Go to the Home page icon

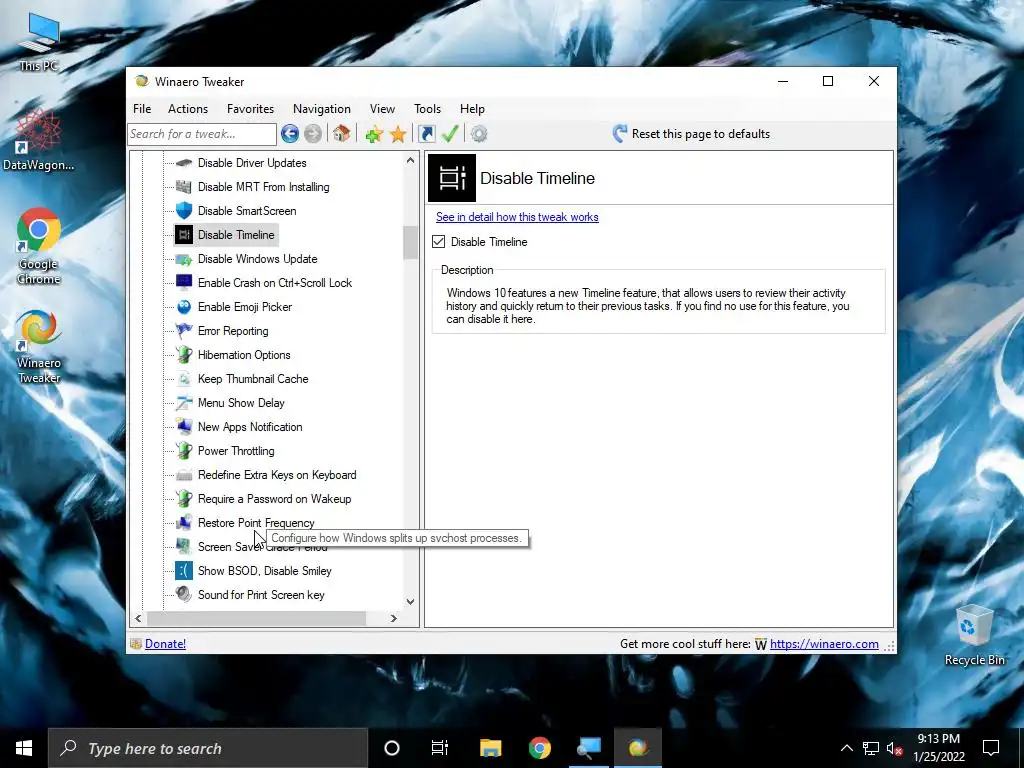tap(341, 134)
